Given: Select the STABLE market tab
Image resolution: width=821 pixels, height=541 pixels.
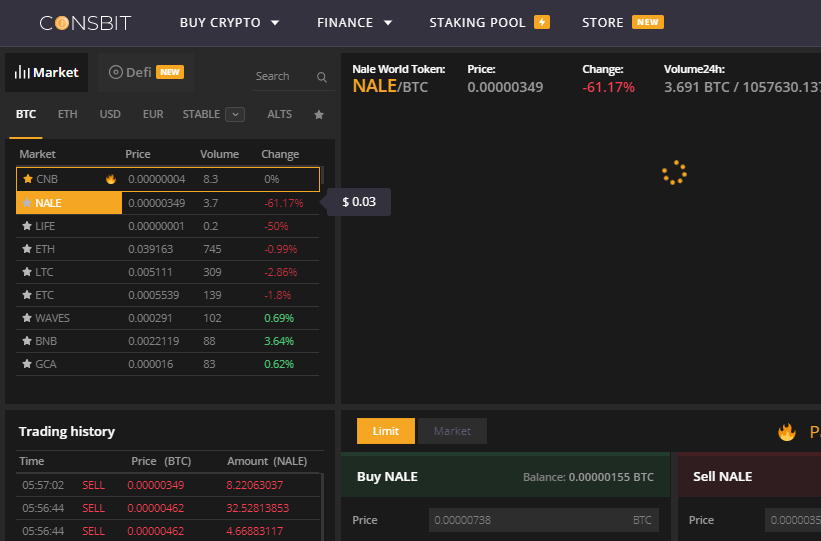Looking at the screenshot, I should [x=201, y=114].
